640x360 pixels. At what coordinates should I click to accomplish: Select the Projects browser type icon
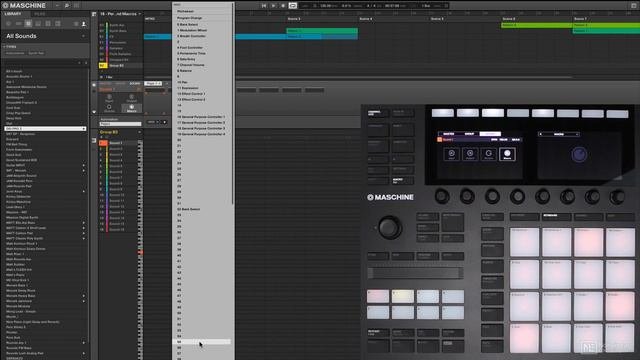pyautogui.click(x=9, y=24)
